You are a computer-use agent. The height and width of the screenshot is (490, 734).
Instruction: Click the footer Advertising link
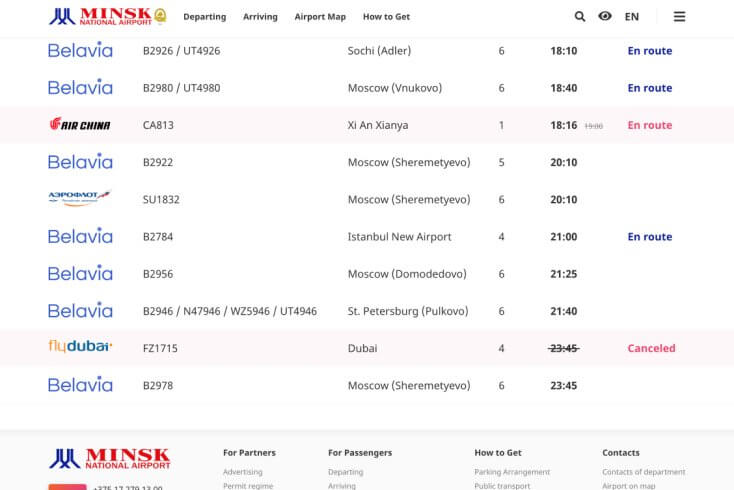click(242, 472)
